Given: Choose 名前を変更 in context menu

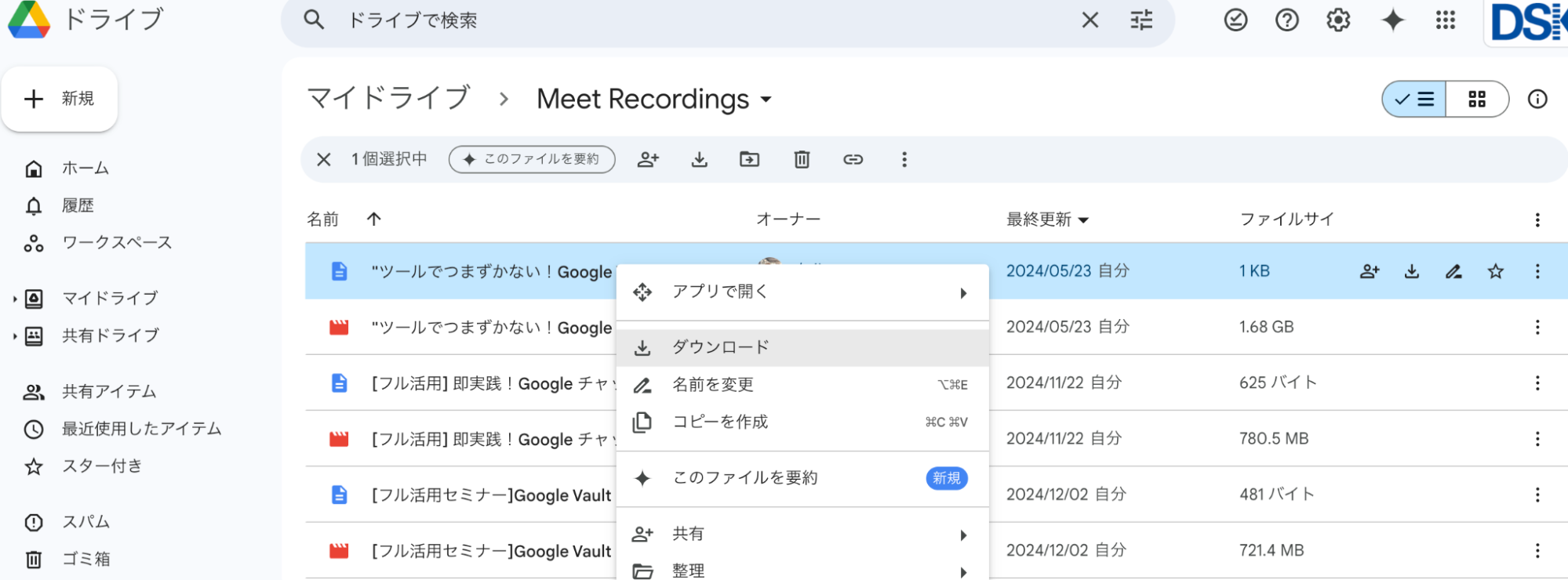Looking at the screenshot, I should click(x=802, y=385).
